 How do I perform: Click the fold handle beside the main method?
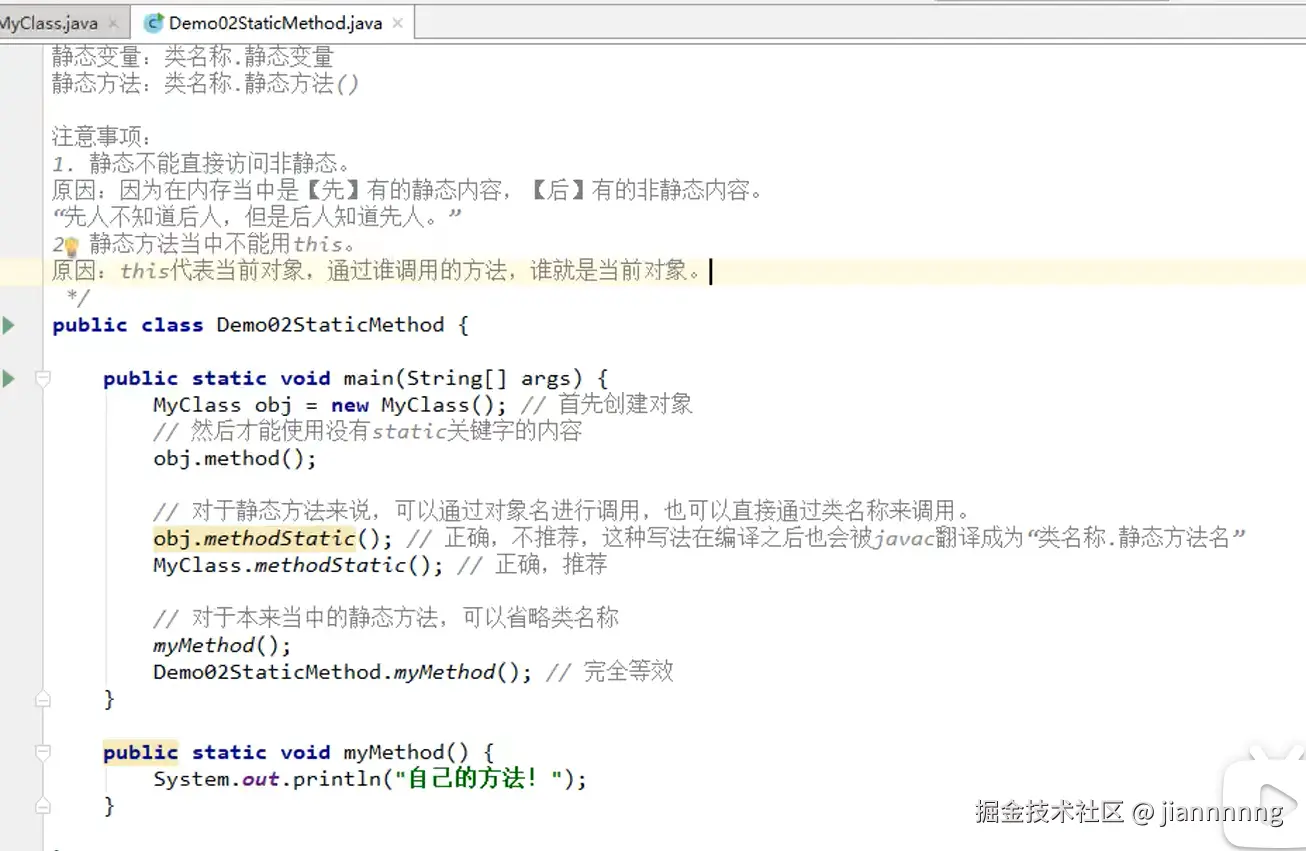42,378
